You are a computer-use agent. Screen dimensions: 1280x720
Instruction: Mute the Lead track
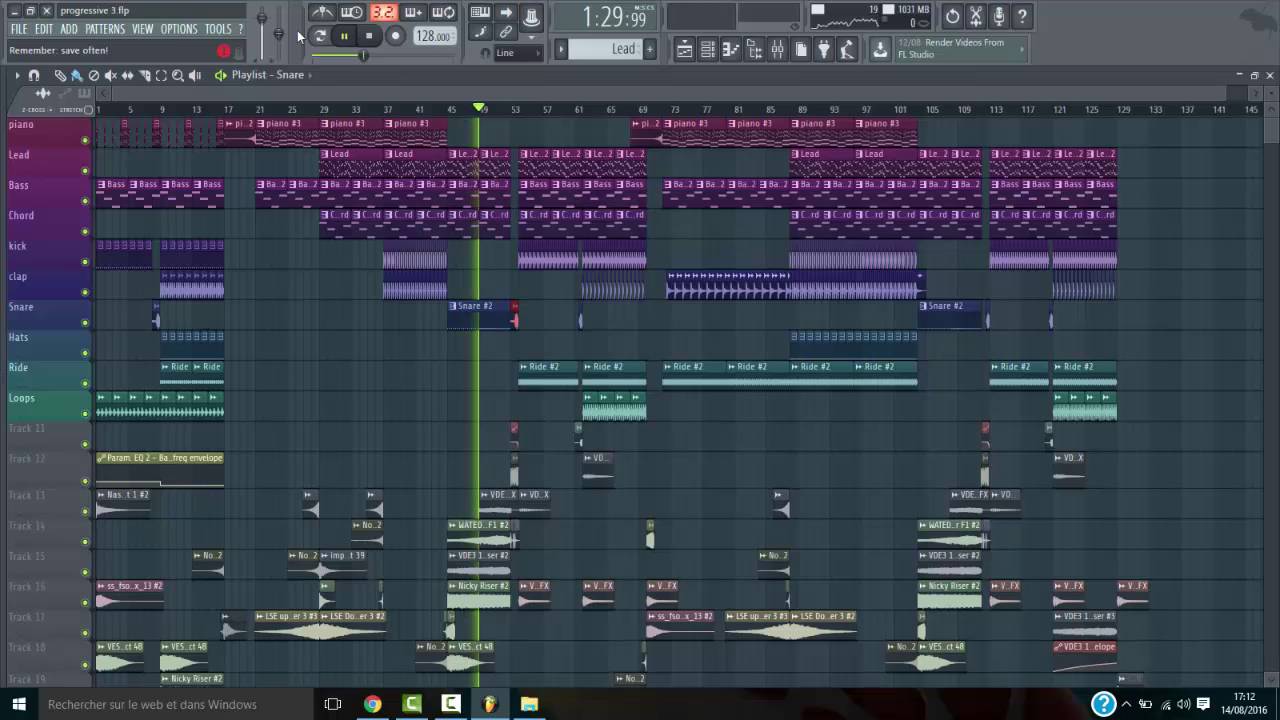85,171
